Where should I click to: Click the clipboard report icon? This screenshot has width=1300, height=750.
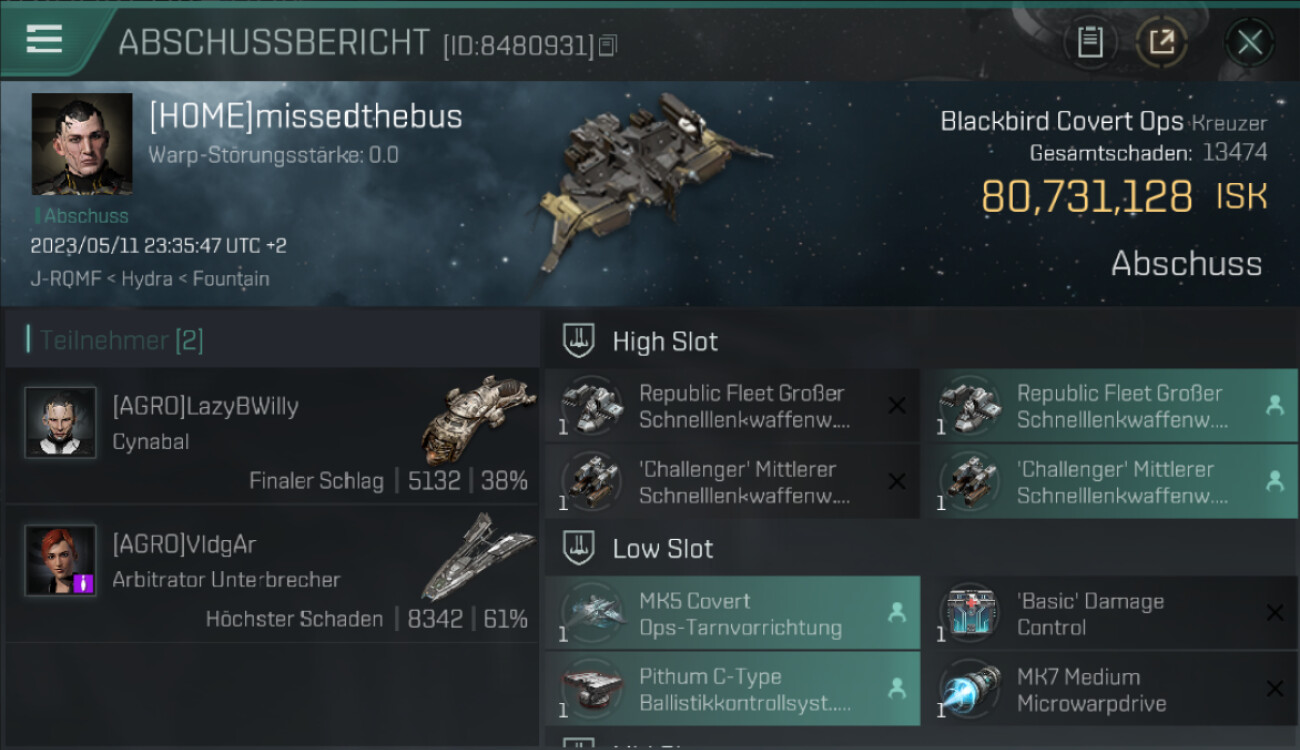(1090, 43)
